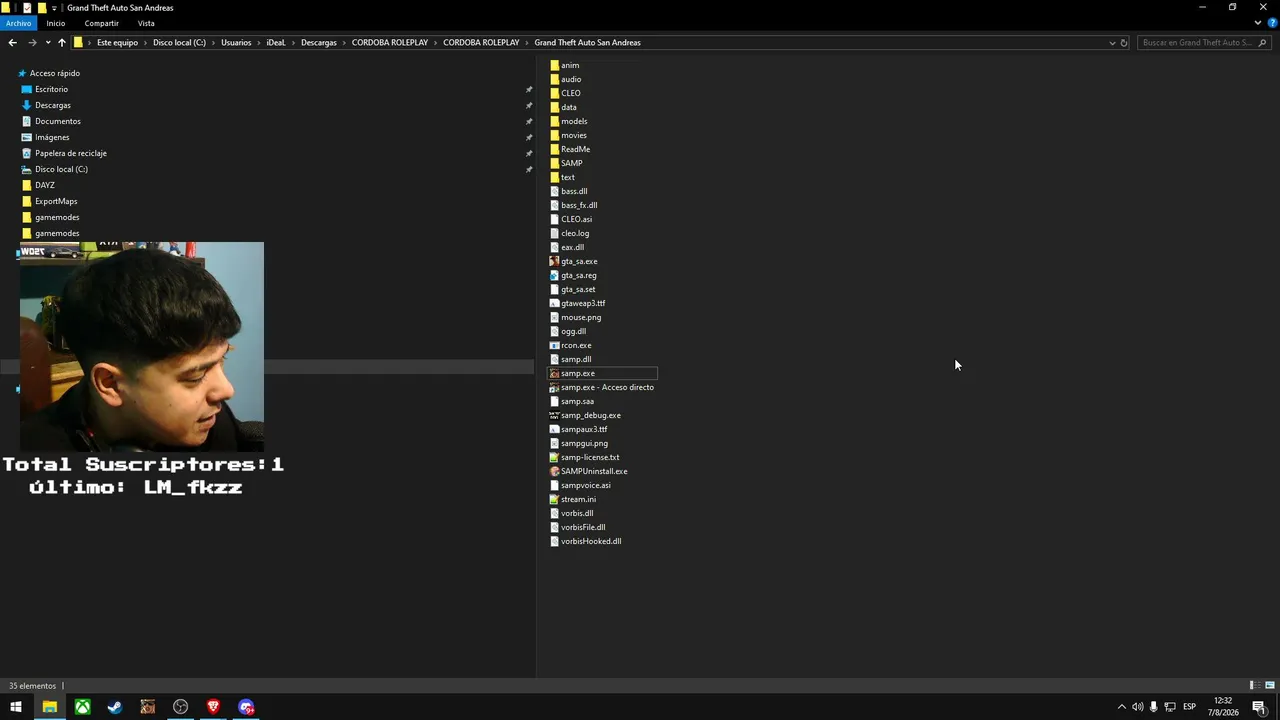The width and height of the screenshot is (1280, 720).
Task: Go back to the previous folder
Action: (12, 43)
